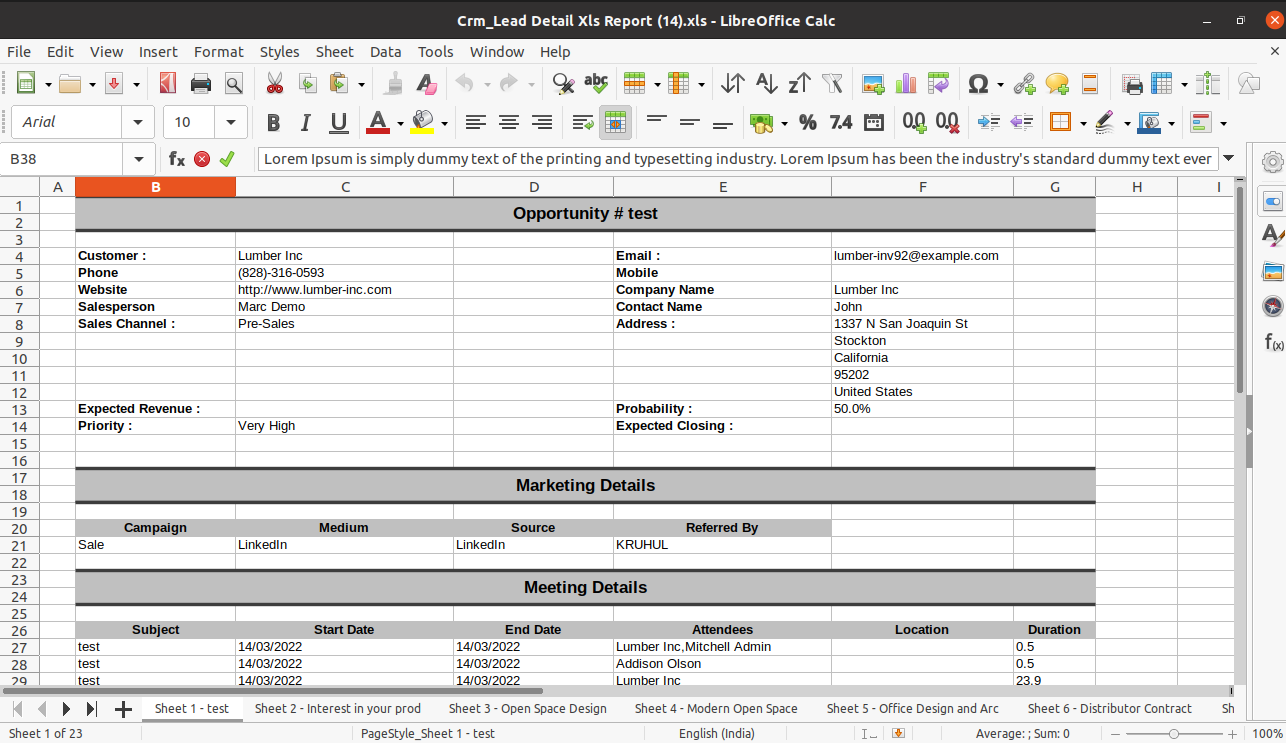Define the print area
Screen dimensions: 1286x743
1132,84
